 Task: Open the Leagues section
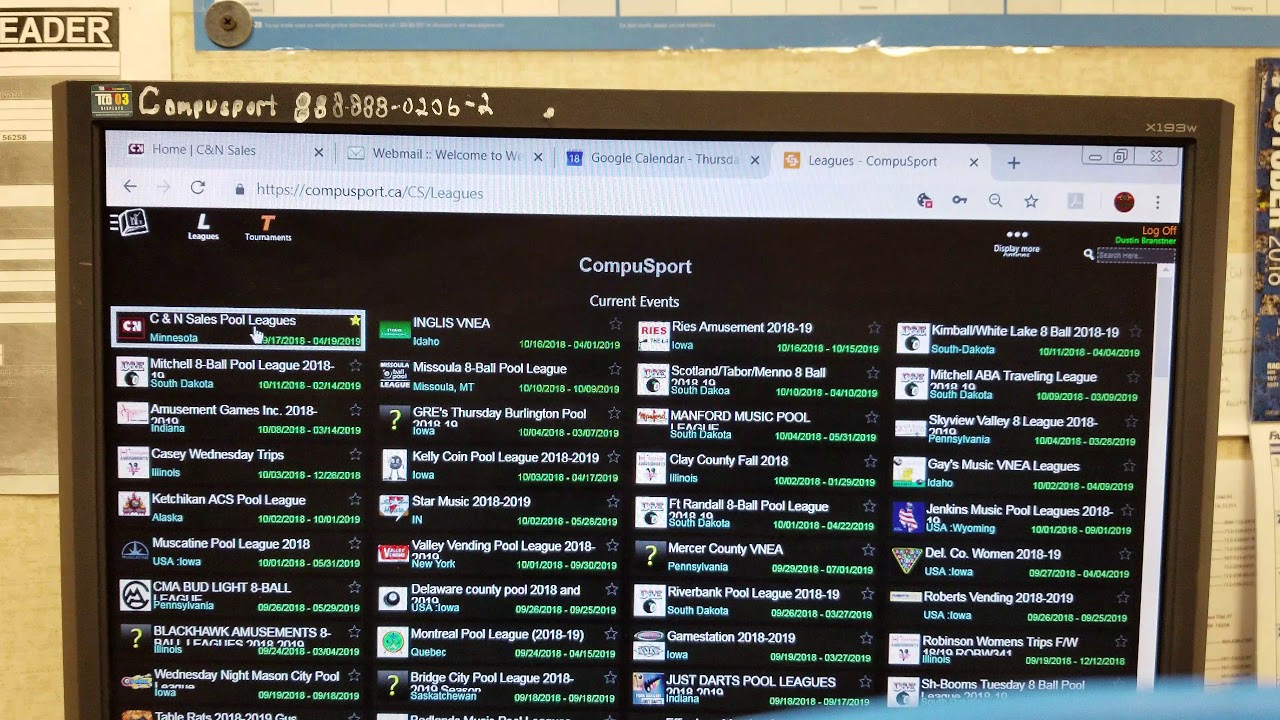click(x=203, y=228)
